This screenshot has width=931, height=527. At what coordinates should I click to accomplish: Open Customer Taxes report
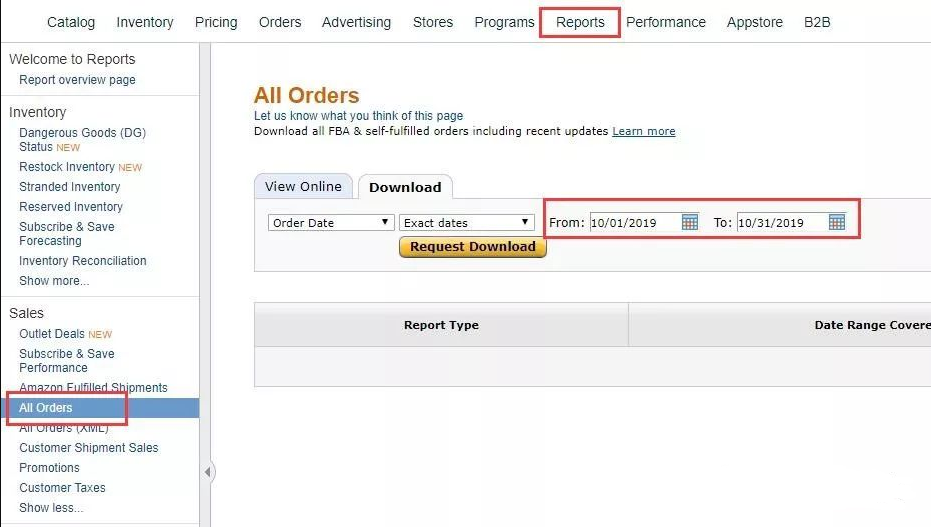pyautogui.click(x=62, y=488)
